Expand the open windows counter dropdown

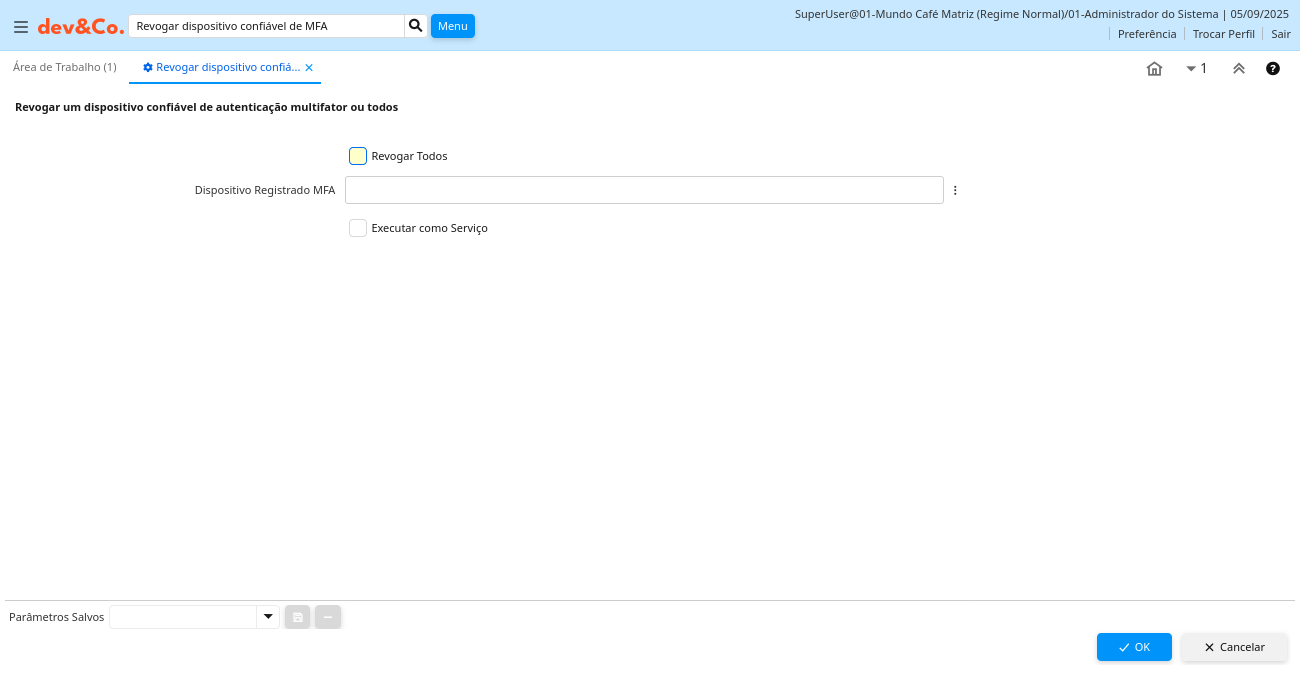[1196, 69]
